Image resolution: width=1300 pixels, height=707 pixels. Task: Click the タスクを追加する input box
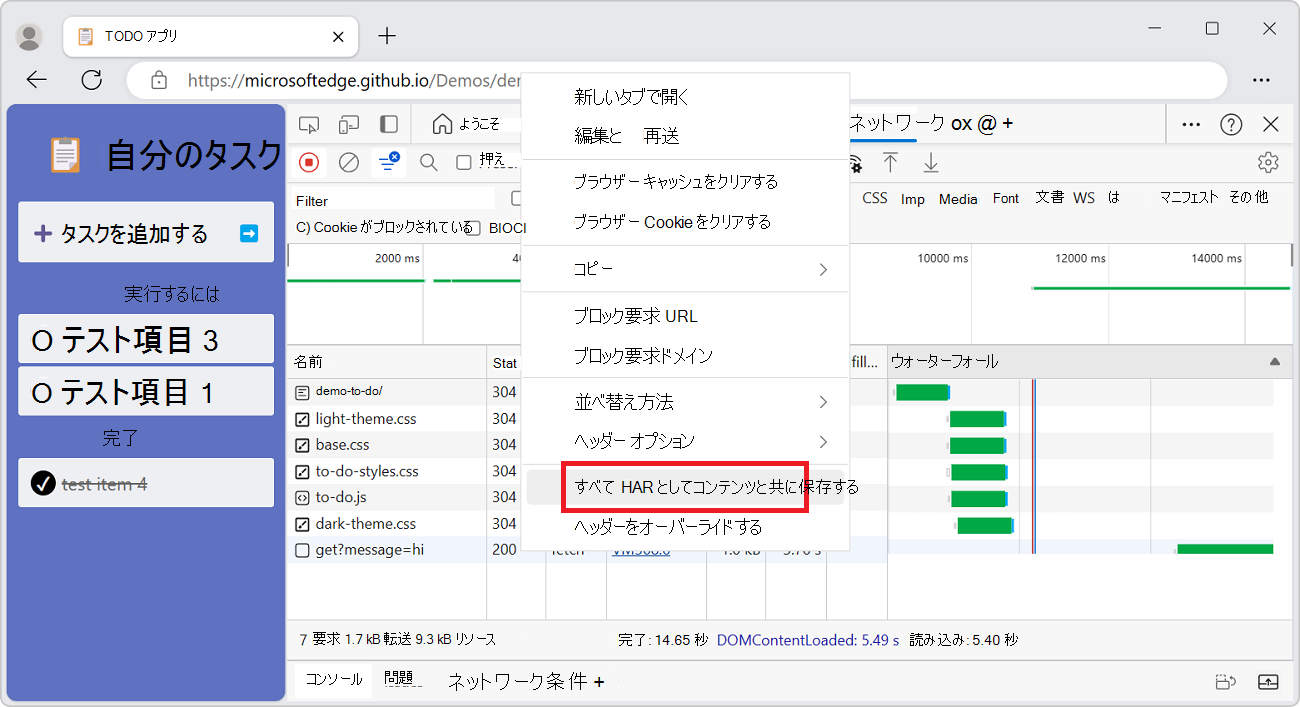pos(146,233)
